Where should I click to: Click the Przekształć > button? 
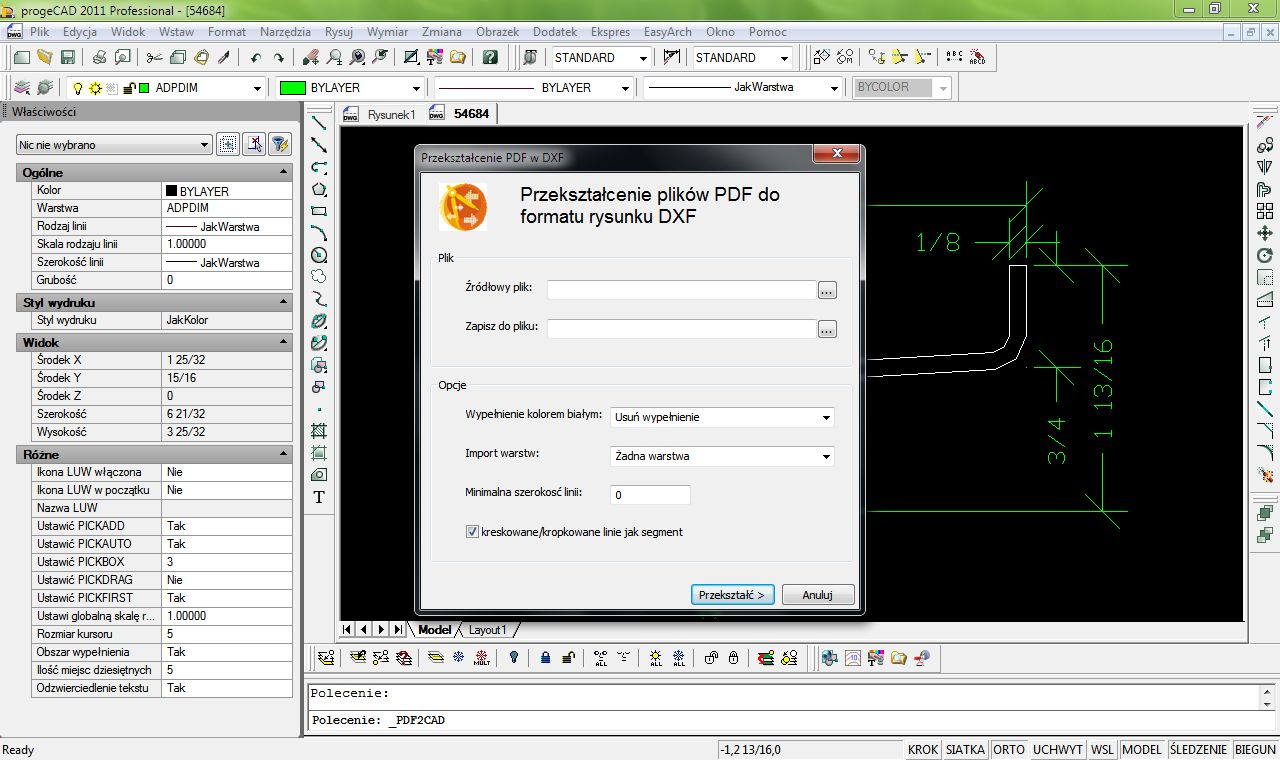coord(733,594)
